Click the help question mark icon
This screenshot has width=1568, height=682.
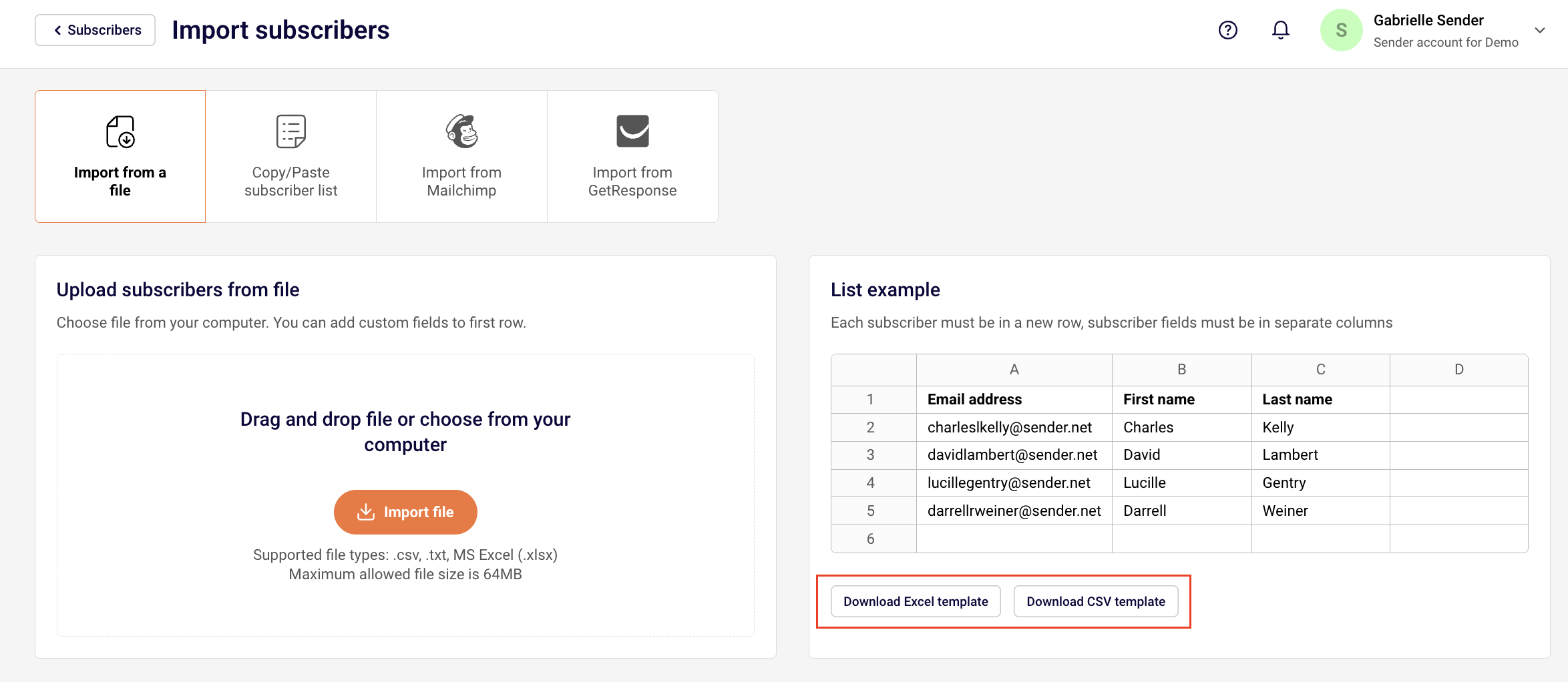click(x=1227, y=30)
